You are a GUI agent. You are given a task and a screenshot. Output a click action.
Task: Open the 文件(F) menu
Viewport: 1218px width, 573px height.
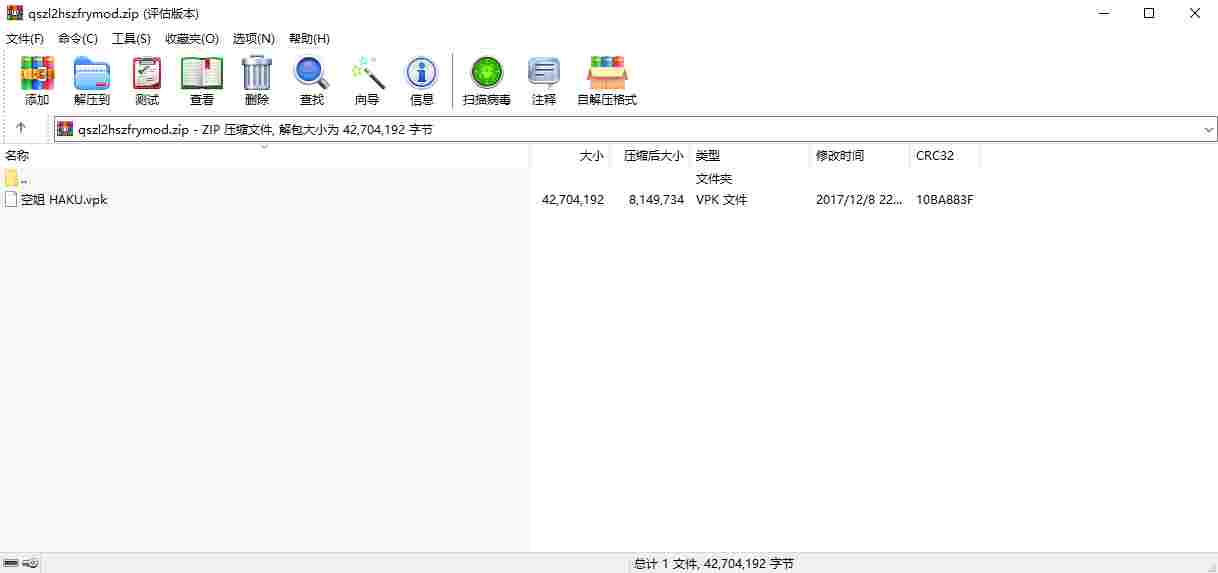click(x=25, y=38)
